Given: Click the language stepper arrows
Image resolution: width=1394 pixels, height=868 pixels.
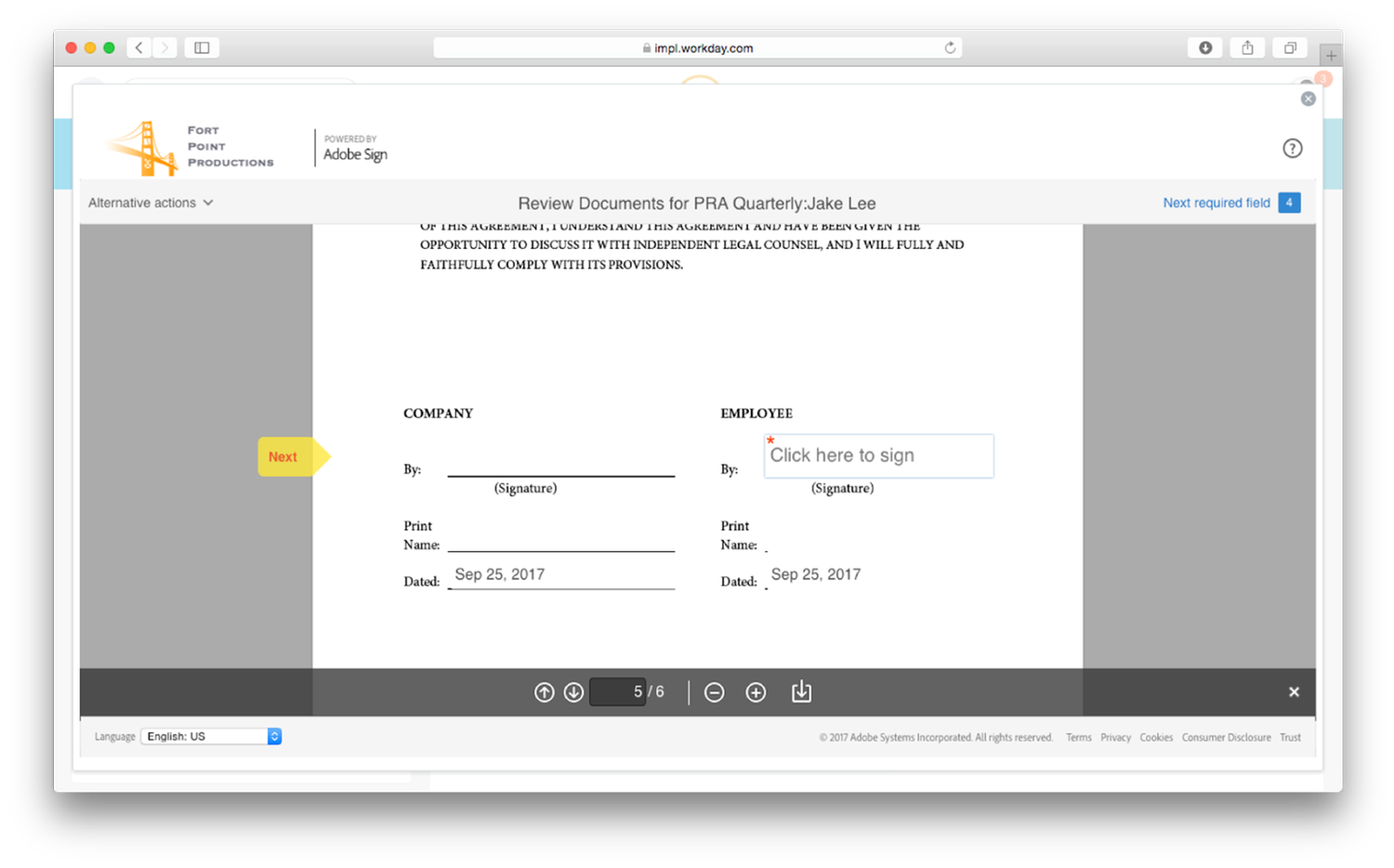Looking at the screenshot, I should 274,736.
